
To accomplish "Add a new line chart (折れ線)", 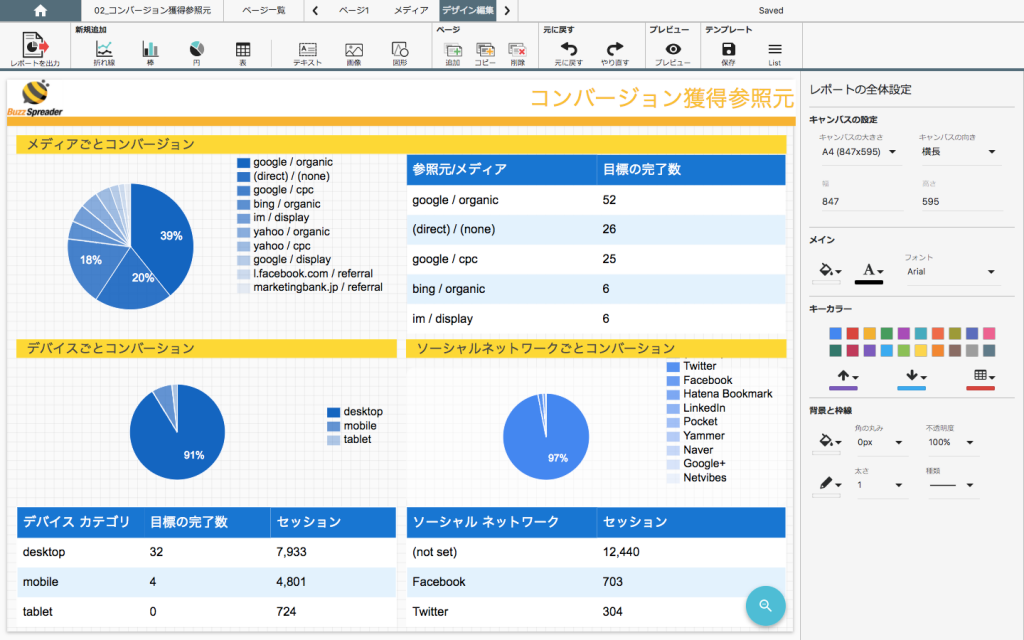I will coord(104,53).
